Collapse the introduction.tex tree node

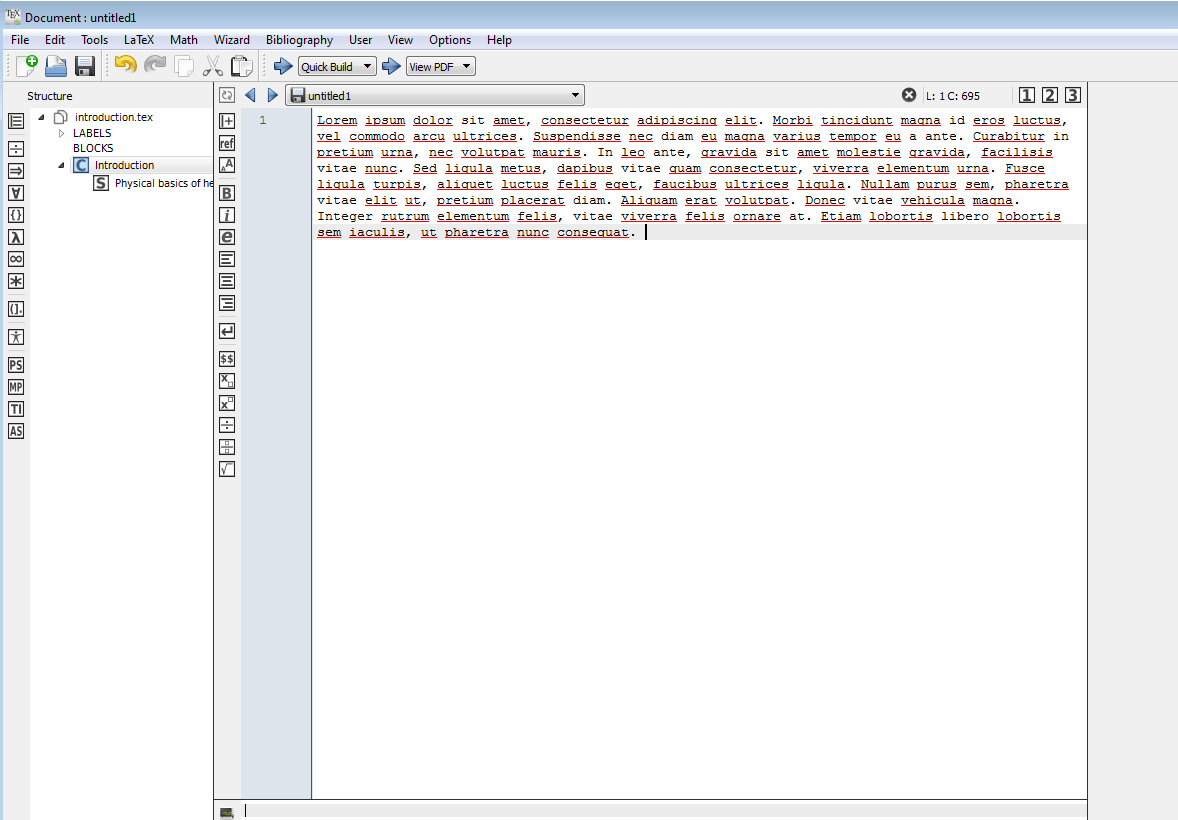tap(41, 117)
